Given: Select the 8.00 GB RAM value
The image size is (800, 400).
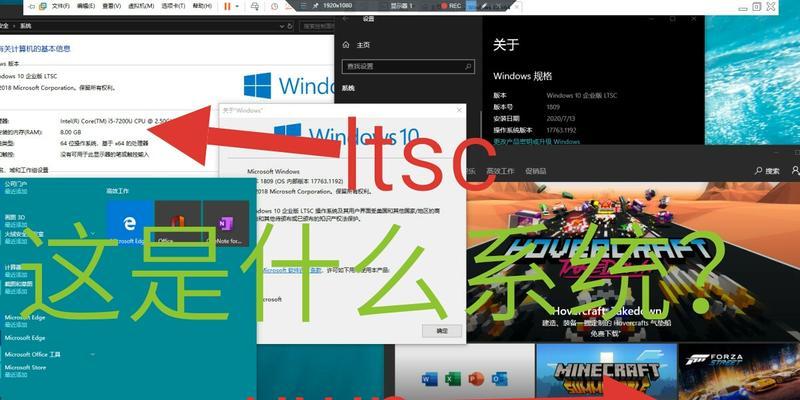Looking at the screenshot, I should coord(71,132).
